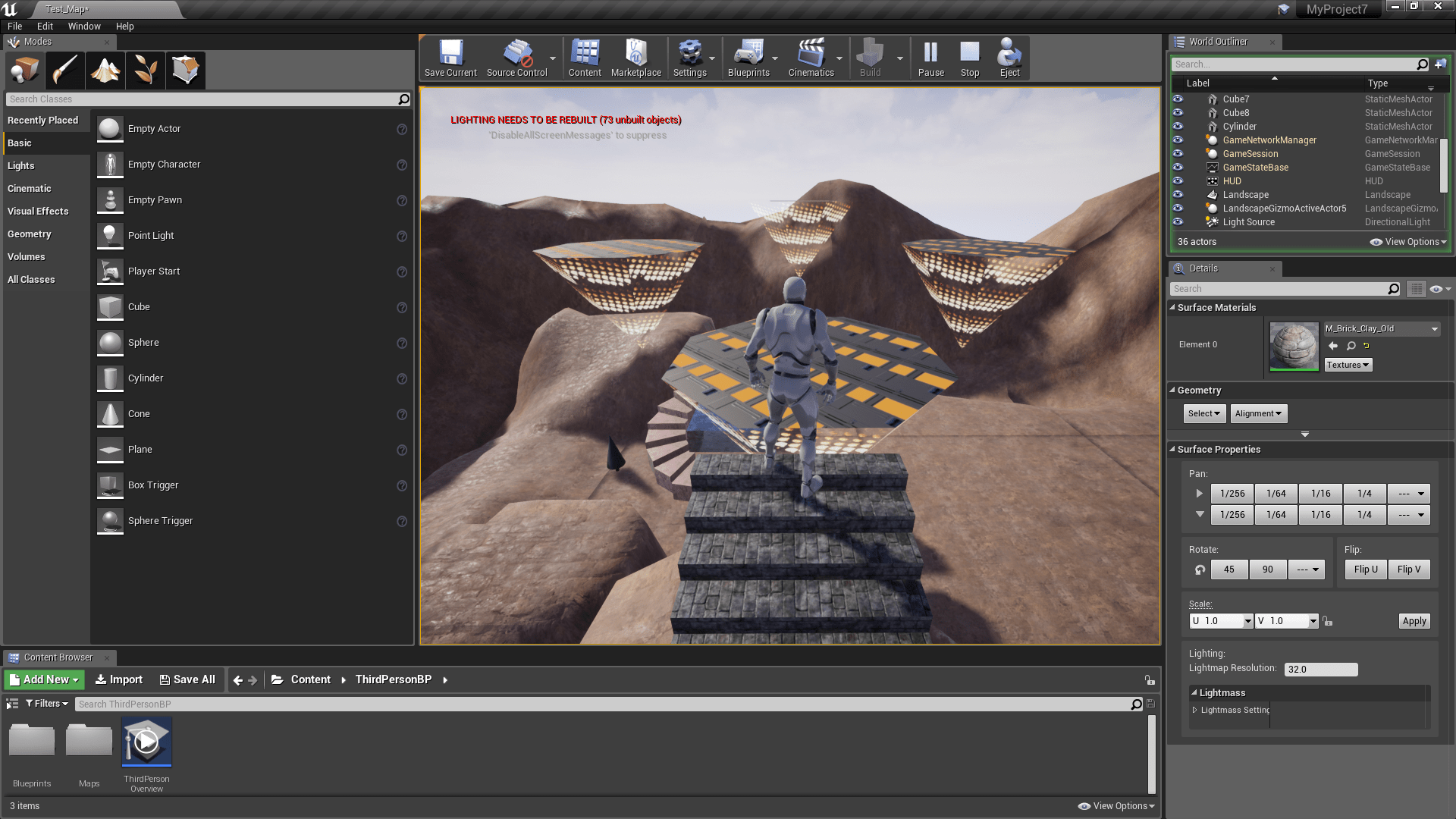This screenshot has height=819, width=1456.
Task: Open the Geometry Editing mode icon
Action: 186,71
